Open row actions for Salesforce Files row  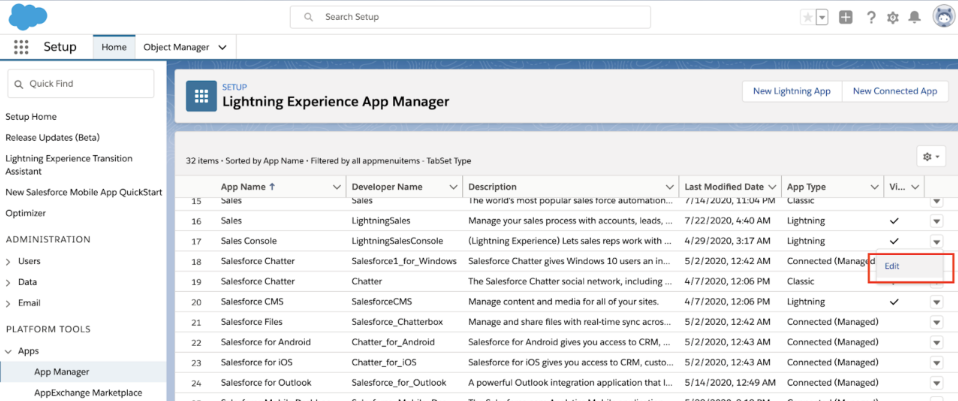937,322
